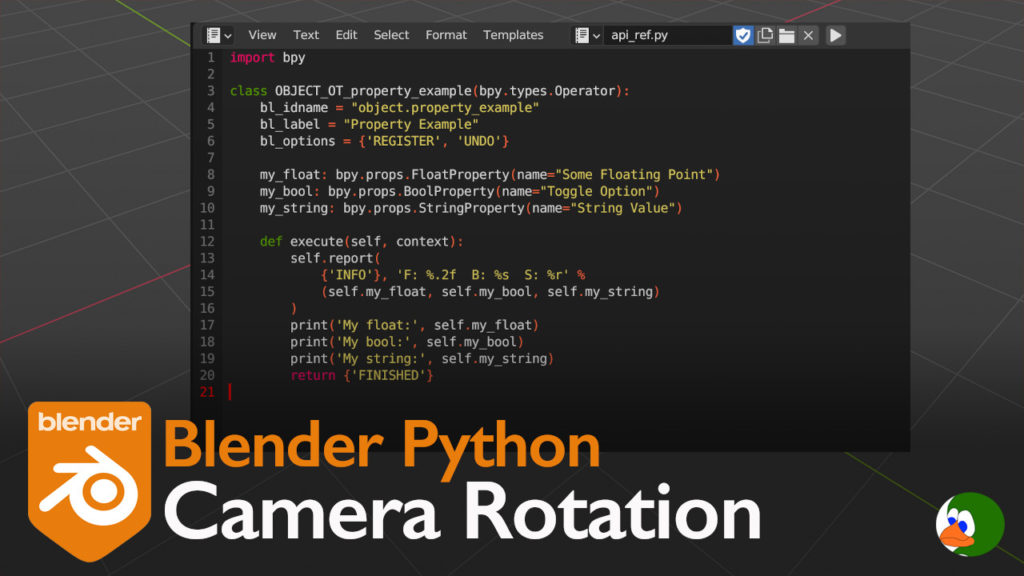This screenshot has height=576, width=1024.
Task: Click the new text duplicate icon
Action: 765,35
